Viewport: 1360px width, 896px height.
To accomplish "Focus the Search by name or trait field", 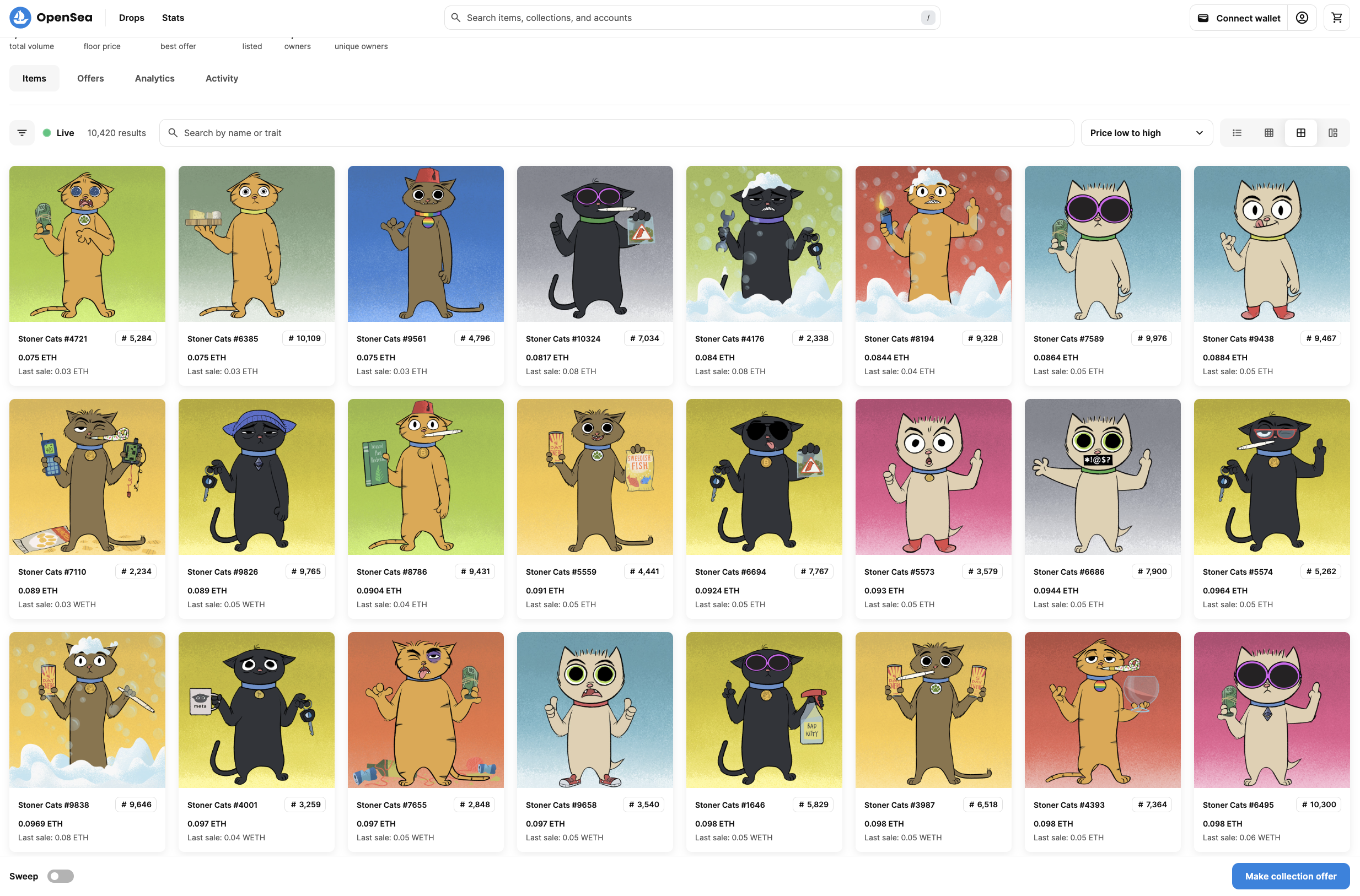I will (x=616, y=133).
